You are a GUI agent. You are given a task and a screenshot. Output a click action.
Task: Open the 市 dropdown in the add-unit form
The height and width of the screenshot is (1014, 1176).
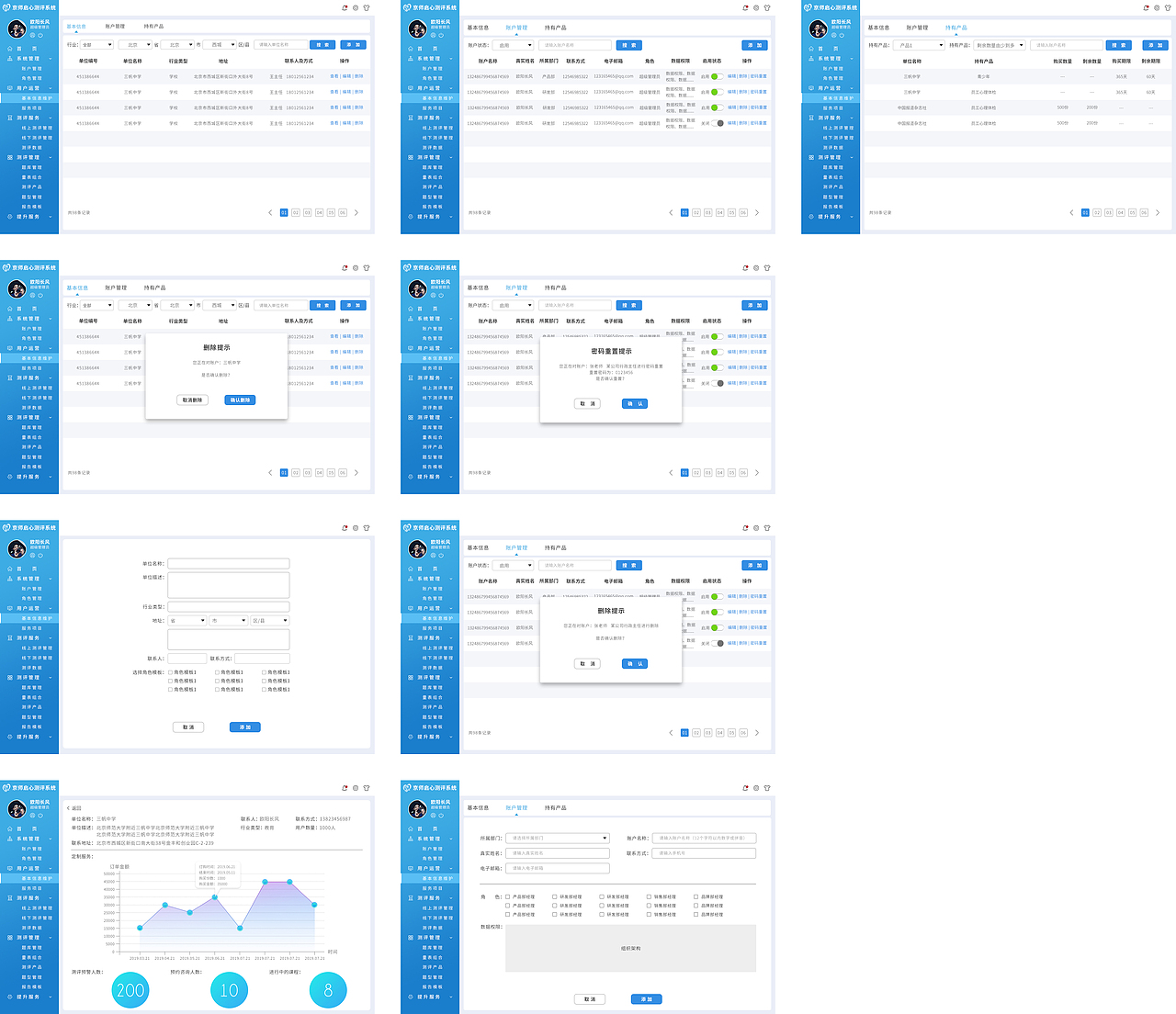tap(228, 621)
